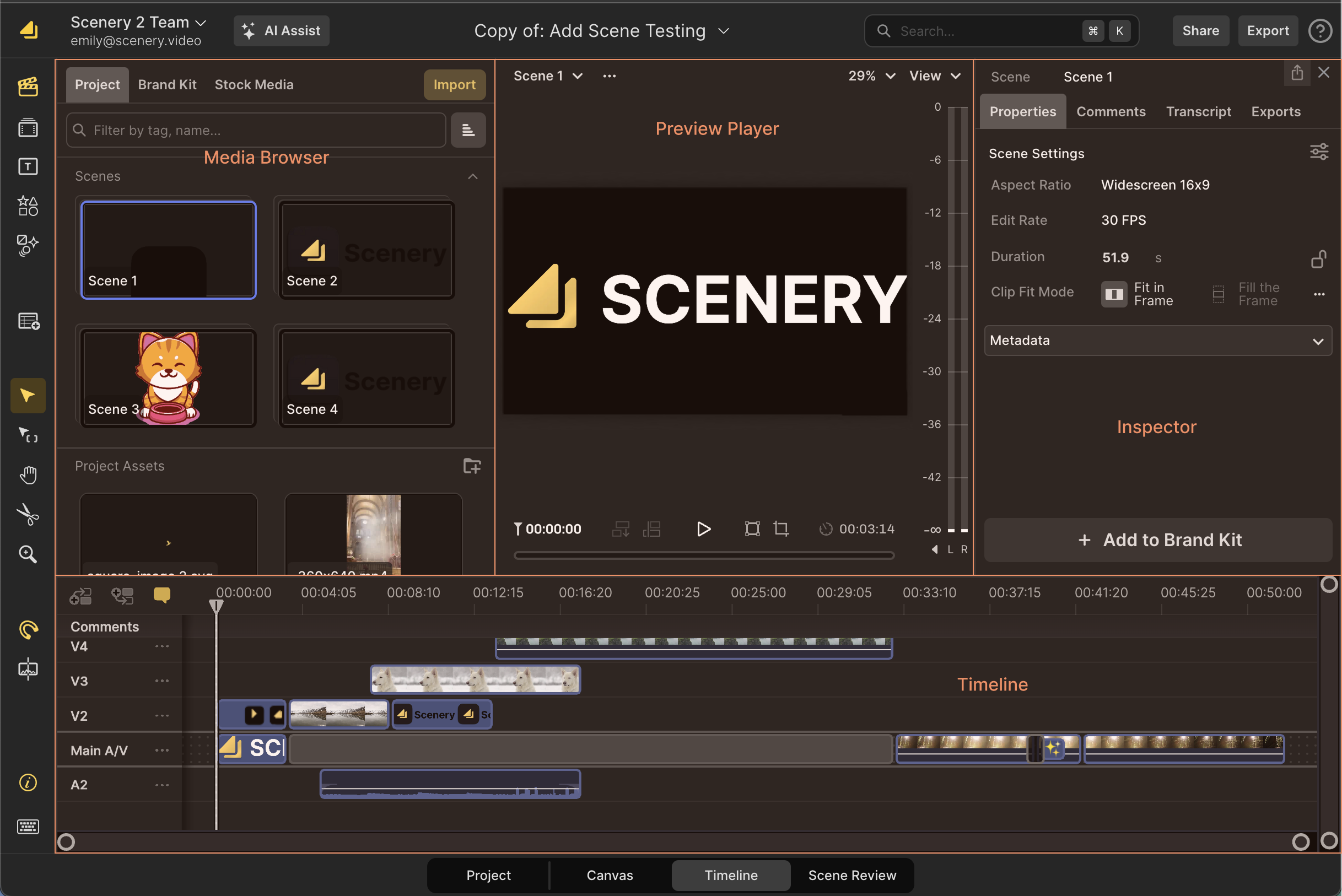The height and width of the screenshot is (896, 1342).
Task: Select the scissors cut tool
Action: pyautogui.click(x=28, y=514)
